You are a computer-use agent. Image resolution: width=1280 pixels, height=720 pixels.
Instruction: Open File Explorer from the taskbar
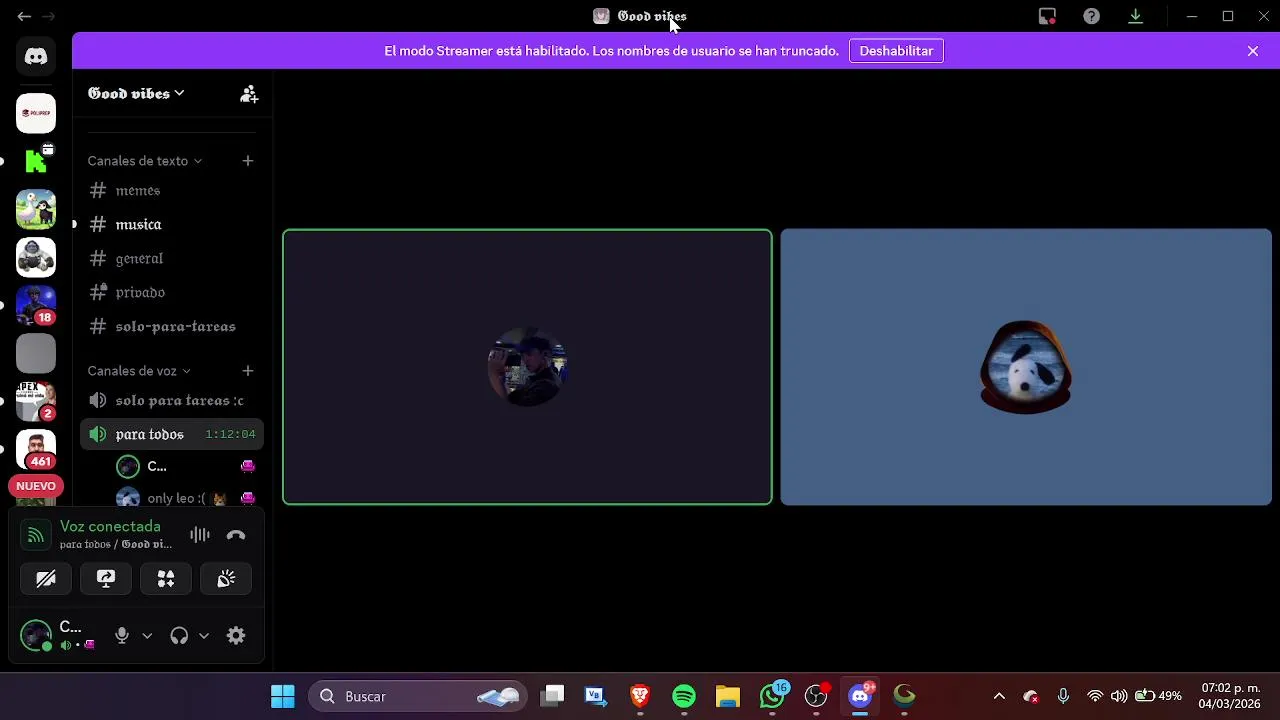coord(728,696)
